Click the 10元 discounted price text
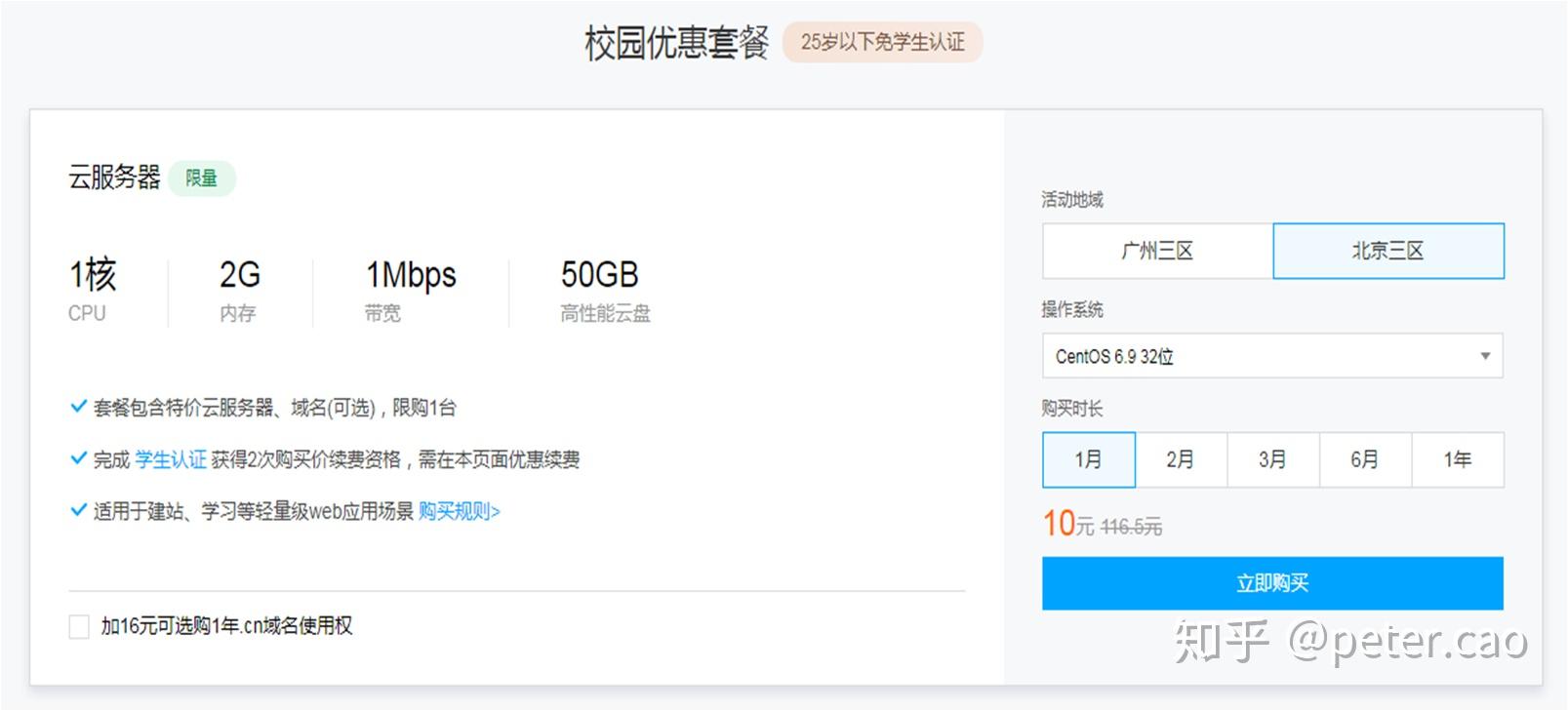This screenshot has height=711, width=1568. coord(1068,525)
